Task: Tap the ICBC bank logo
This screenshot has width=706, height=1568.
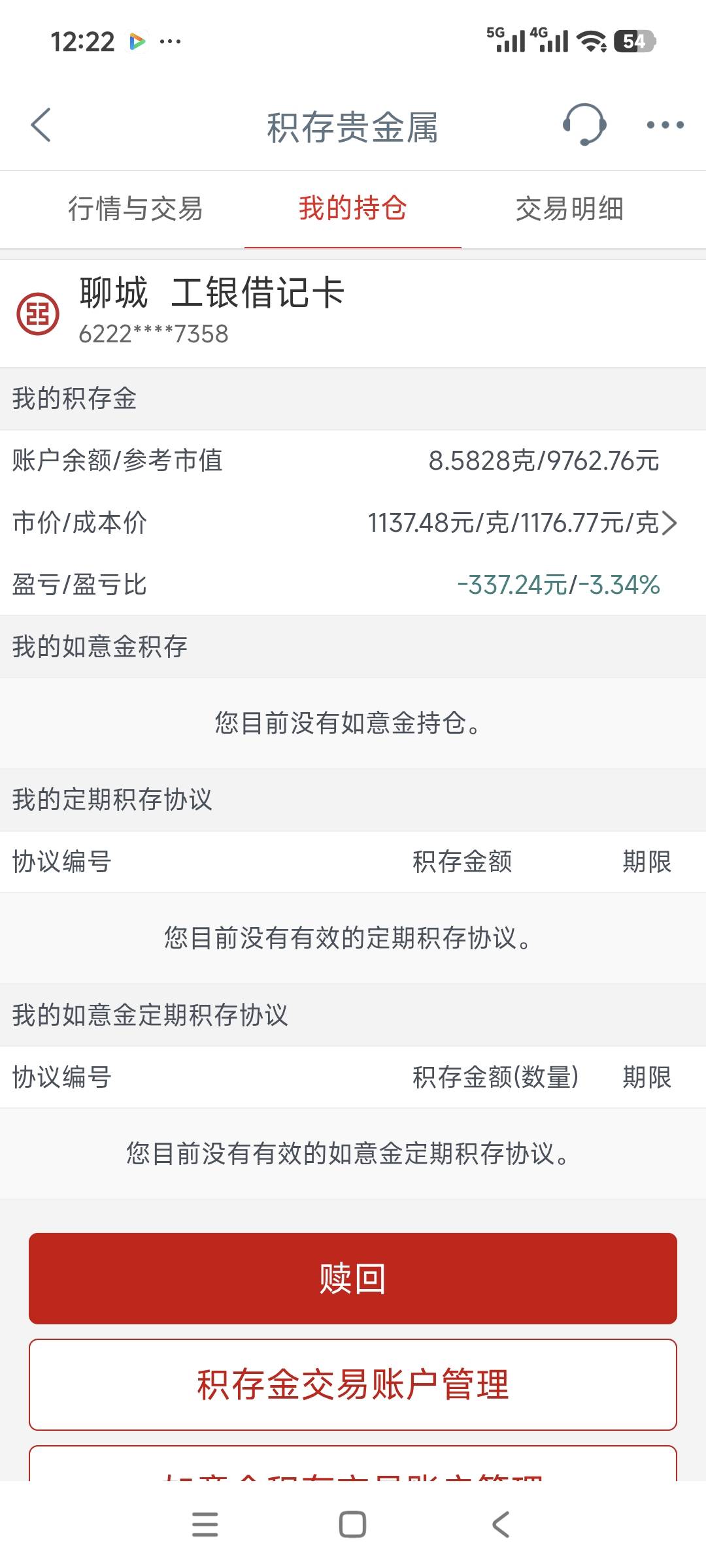Action: click(38, 314)
